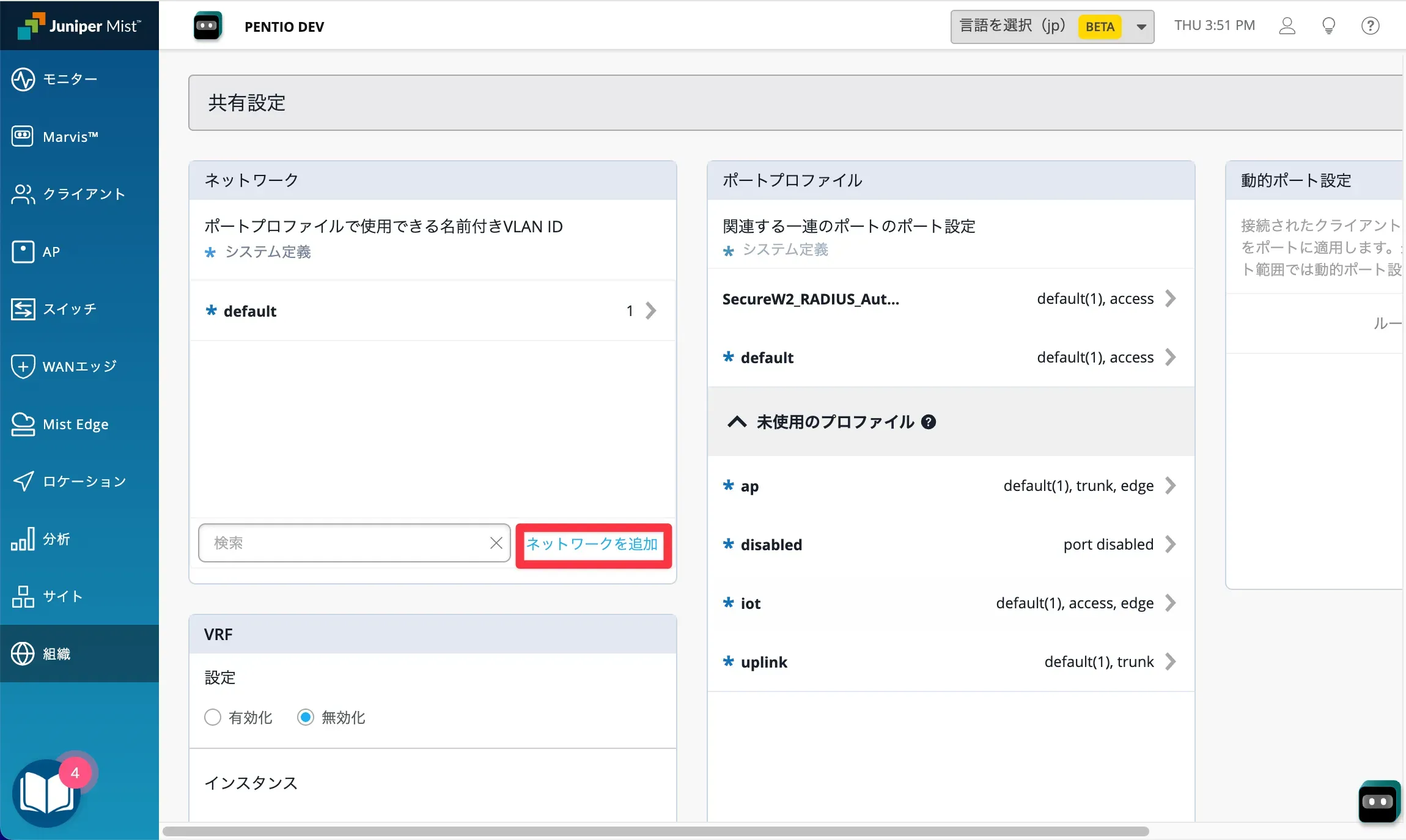The height and width of the screenshot is (840, 1406).
Task: Click the Marvis chatbot icon in header
Action: (x=207, y=26)
